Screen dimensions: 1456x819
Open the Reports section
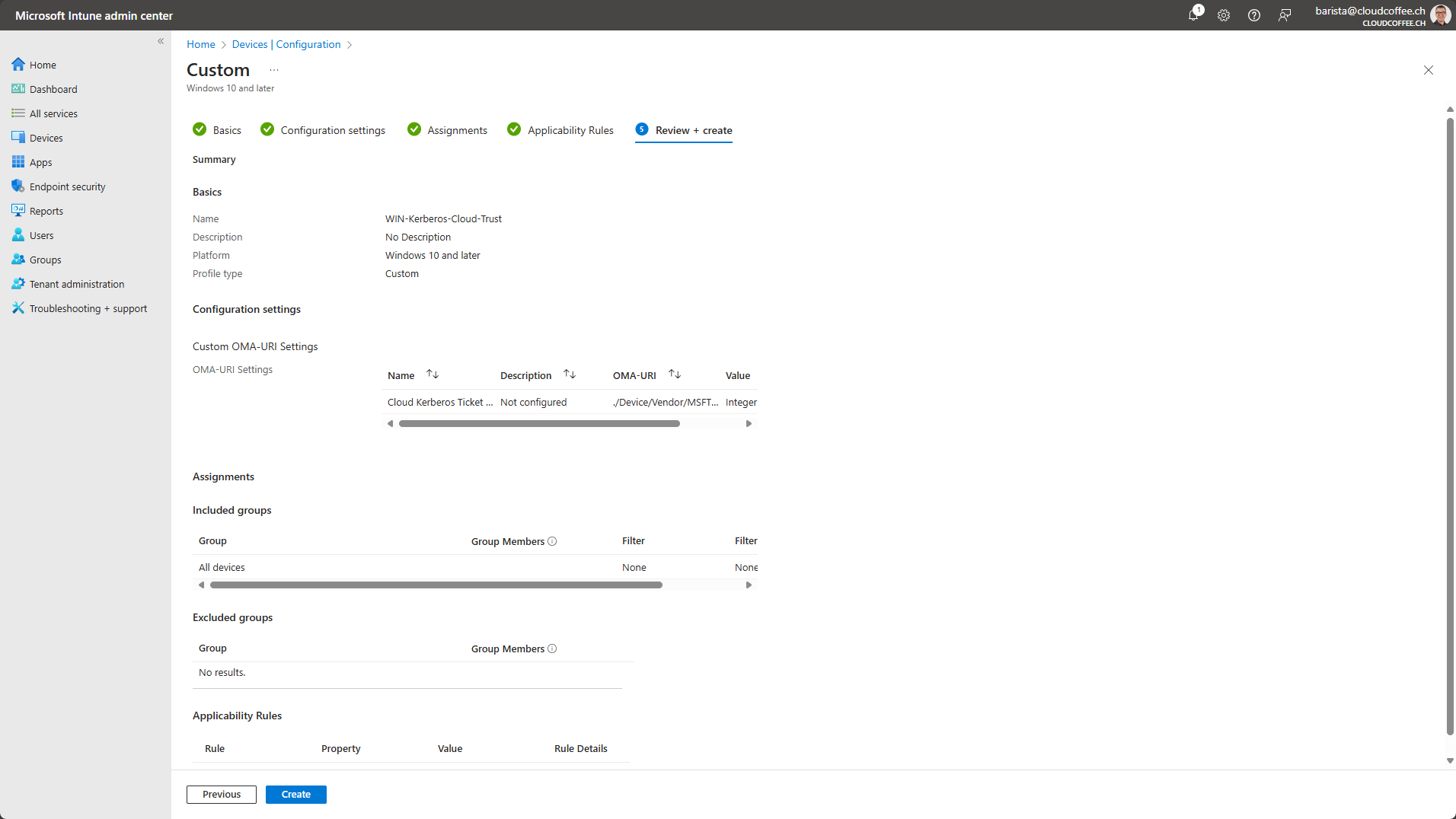[x=46, y=210]
